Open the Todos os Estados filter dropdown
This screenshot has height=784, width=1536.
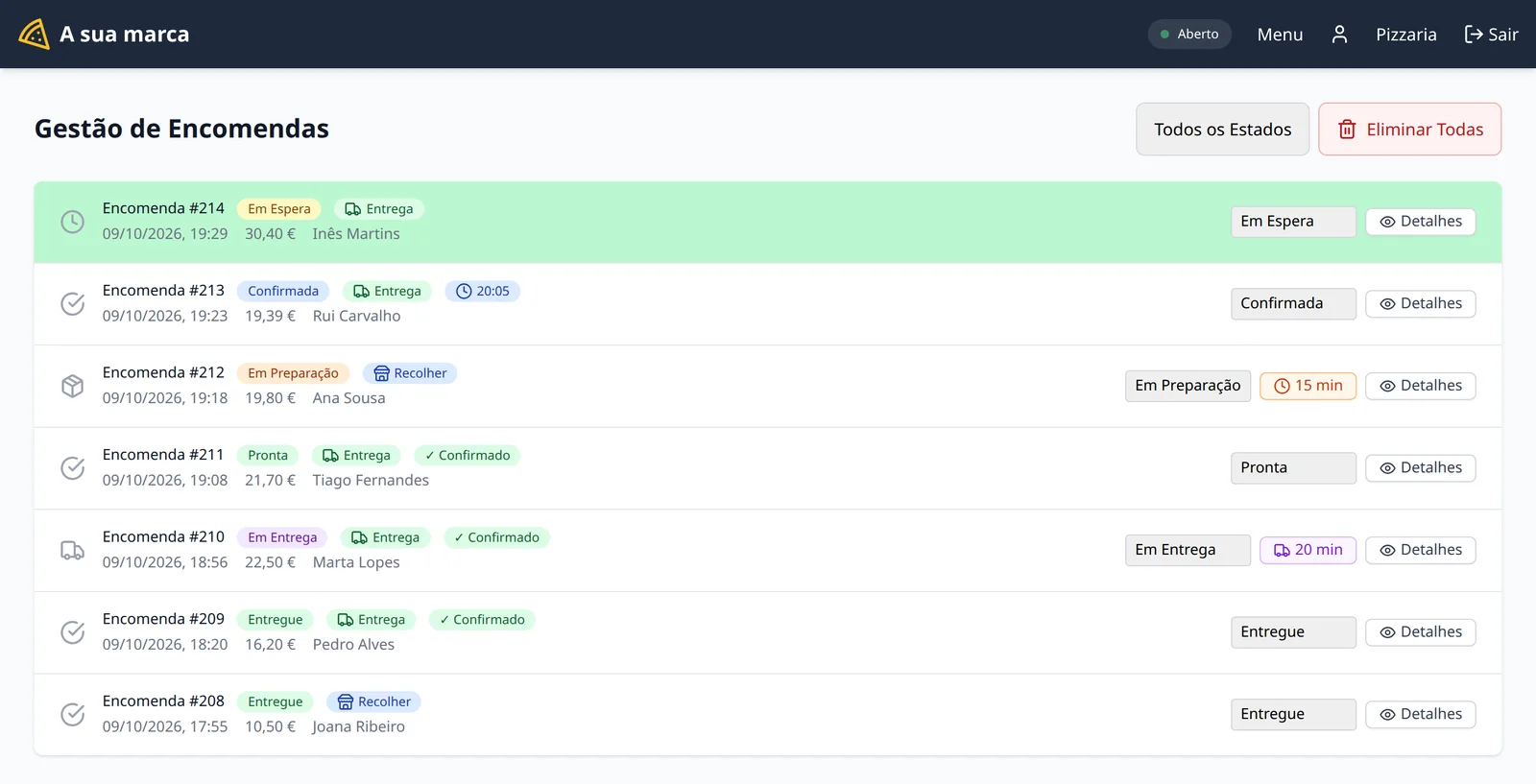pos(1222,130)
